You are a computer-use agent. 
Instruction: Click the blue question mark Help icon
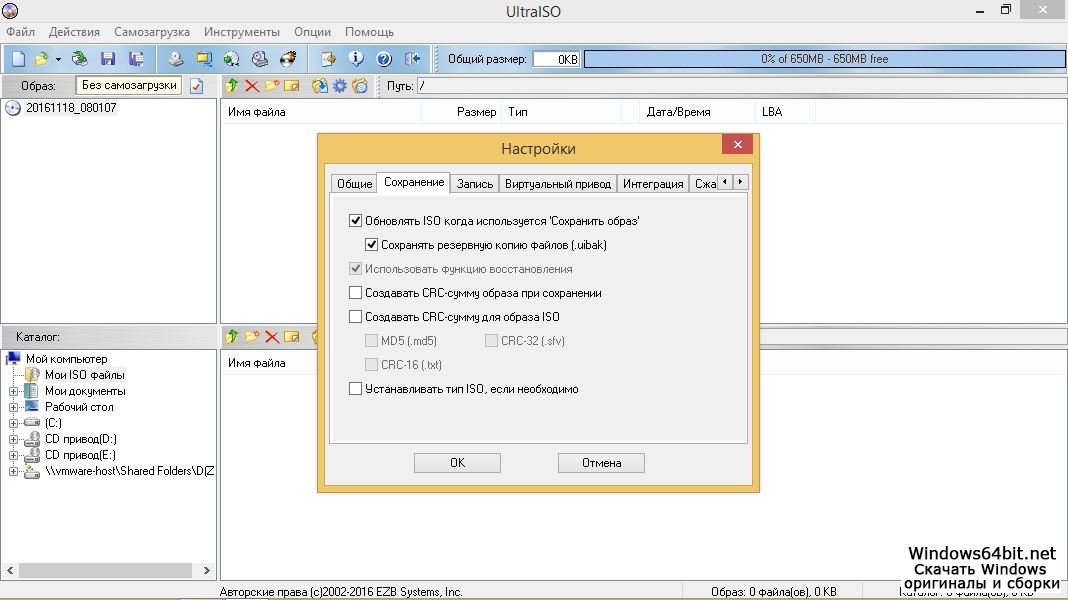[x=383, y=59]
